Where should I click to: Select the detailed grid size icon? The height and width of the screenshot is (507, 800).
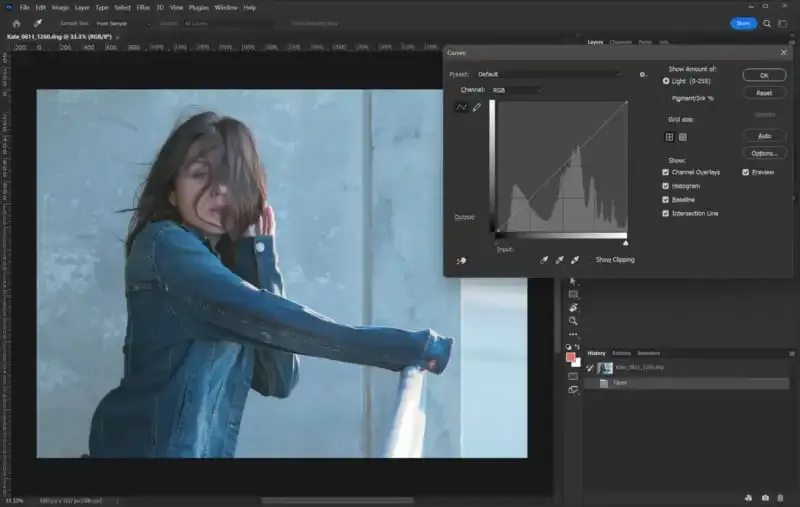(x=683, y=137)
